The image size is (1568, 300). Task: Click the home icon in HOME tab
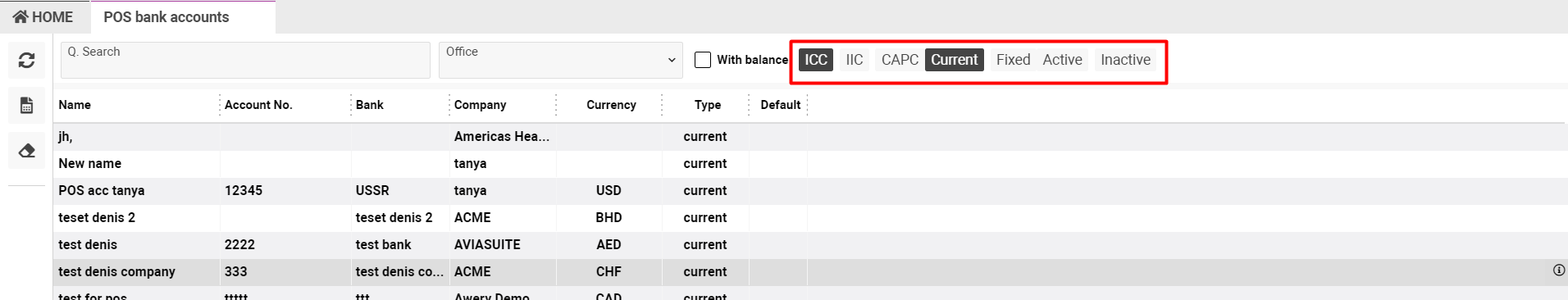(x=21, y=16)
